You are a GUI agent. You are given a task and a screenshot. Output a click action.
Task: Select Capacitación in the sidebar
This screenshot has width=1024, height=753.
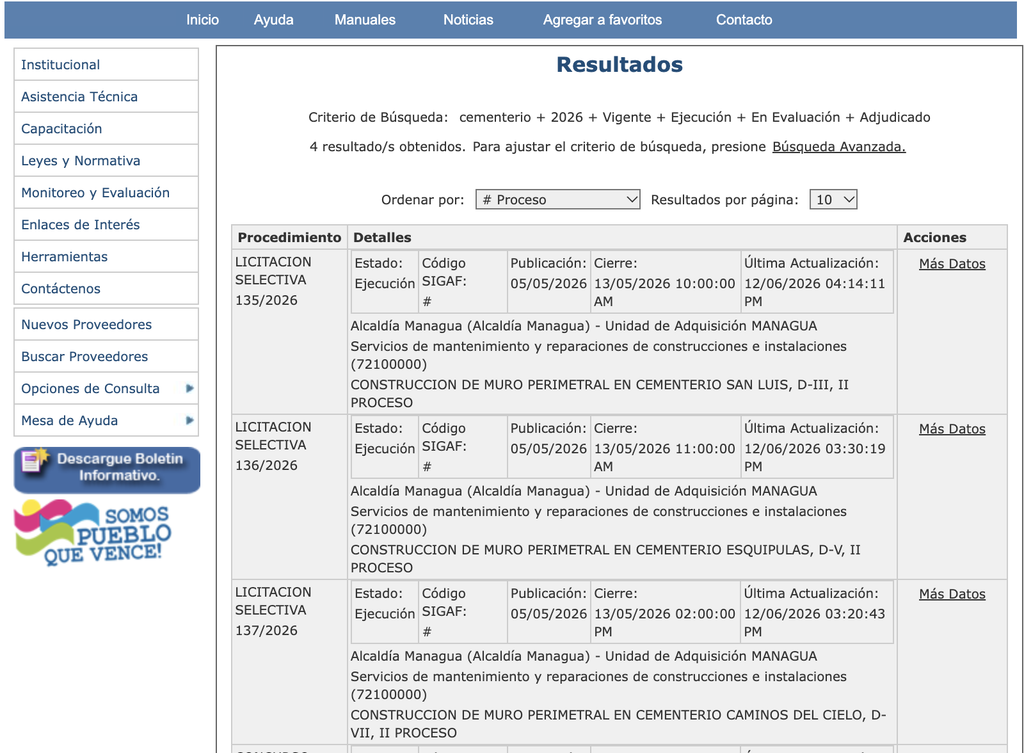[x=106, y=129]
